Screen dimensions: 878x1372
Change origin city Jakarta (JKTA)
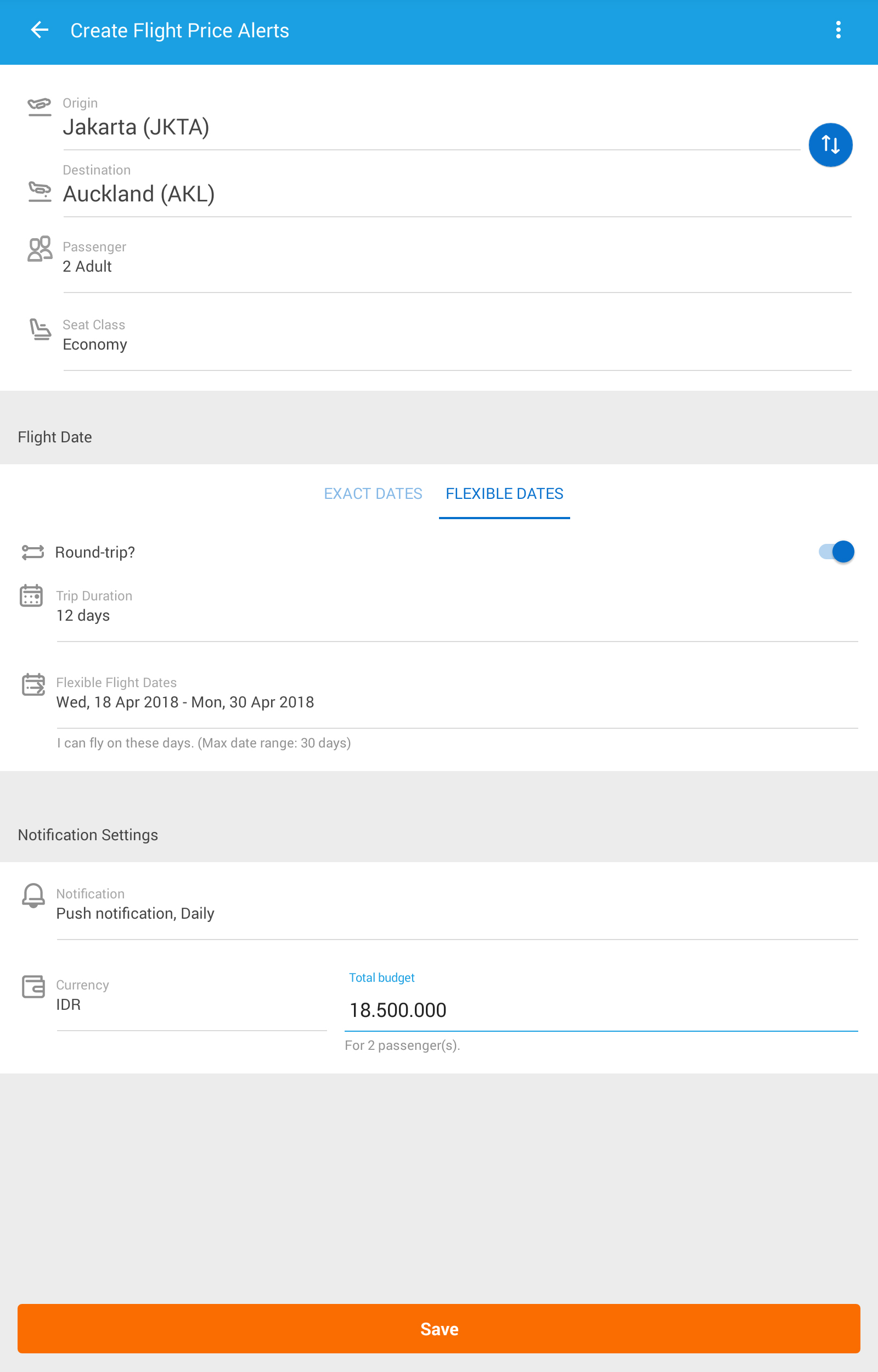click(x=430, y=127)
